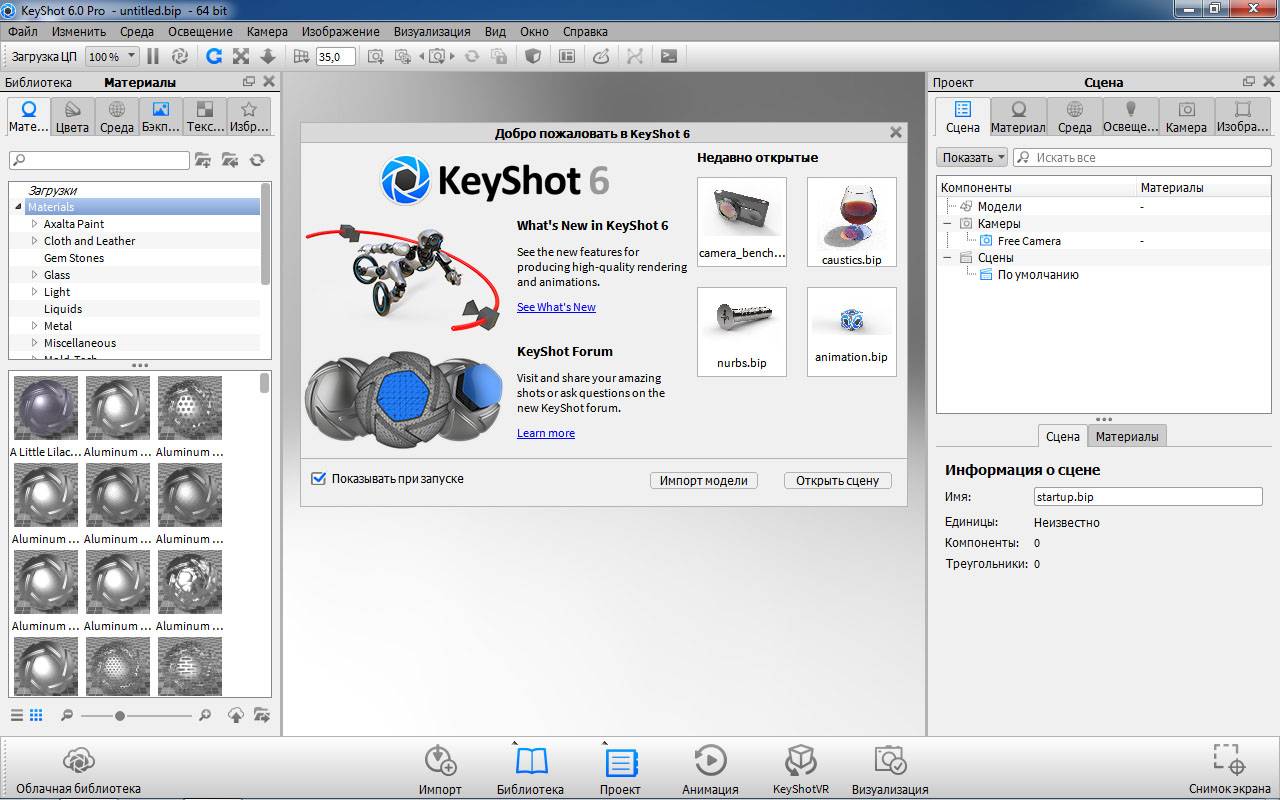Expand the Glass folder

click(35, 275)
